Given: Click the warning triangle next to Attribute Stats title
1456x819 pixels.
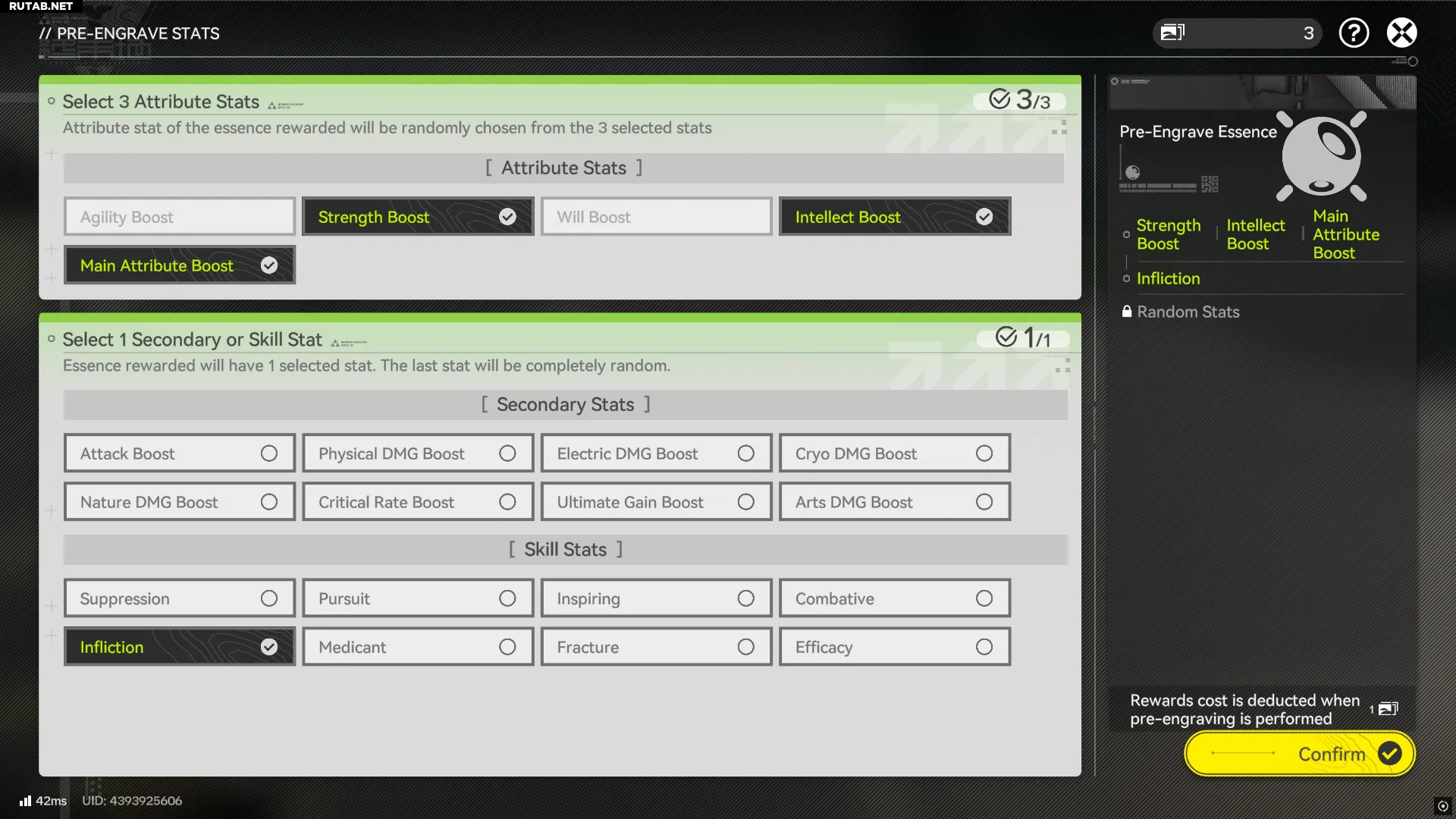Looking at the screenshot, I should point(271,105).
